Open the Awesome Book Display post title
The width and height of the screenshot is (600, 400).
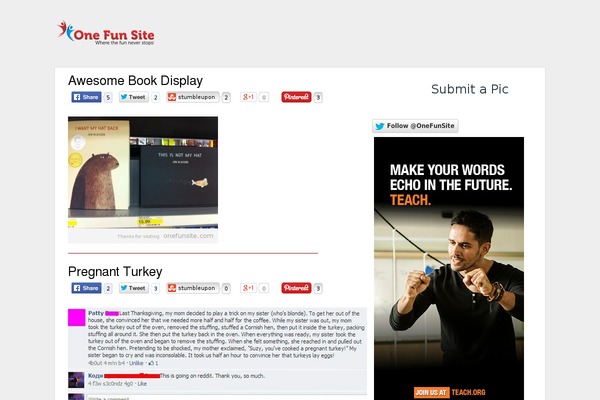pyautogui.click(x=135, y=81)
